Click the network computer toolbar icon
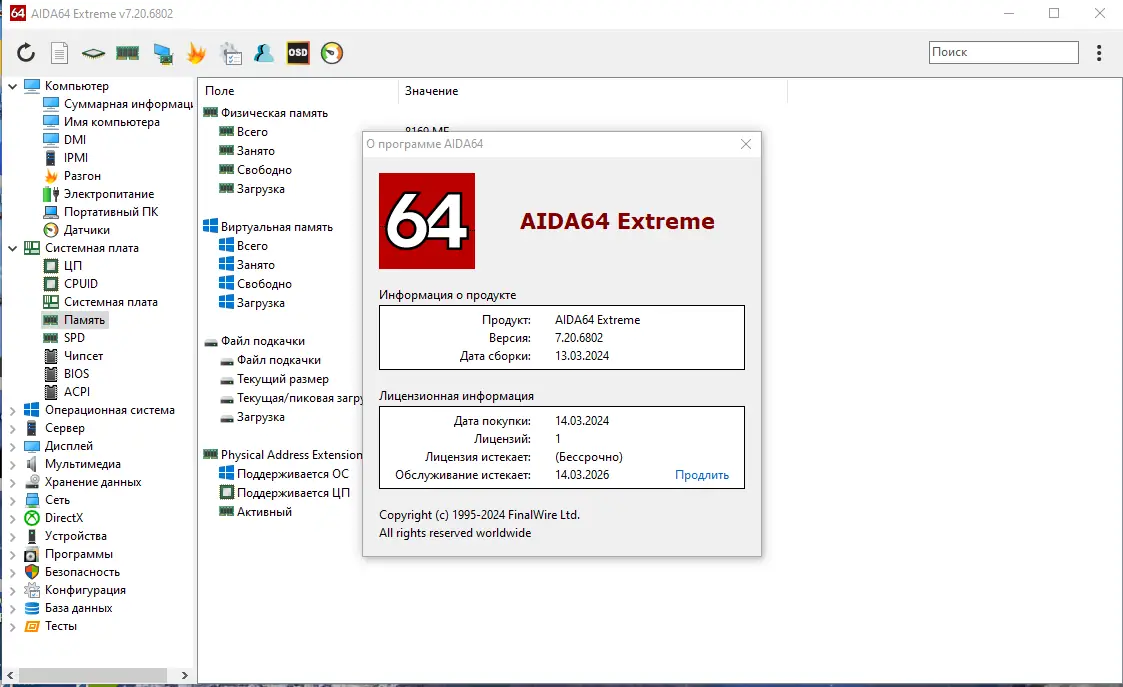The width and height of the screenshot is (1123, 687). tap(163, 54)
